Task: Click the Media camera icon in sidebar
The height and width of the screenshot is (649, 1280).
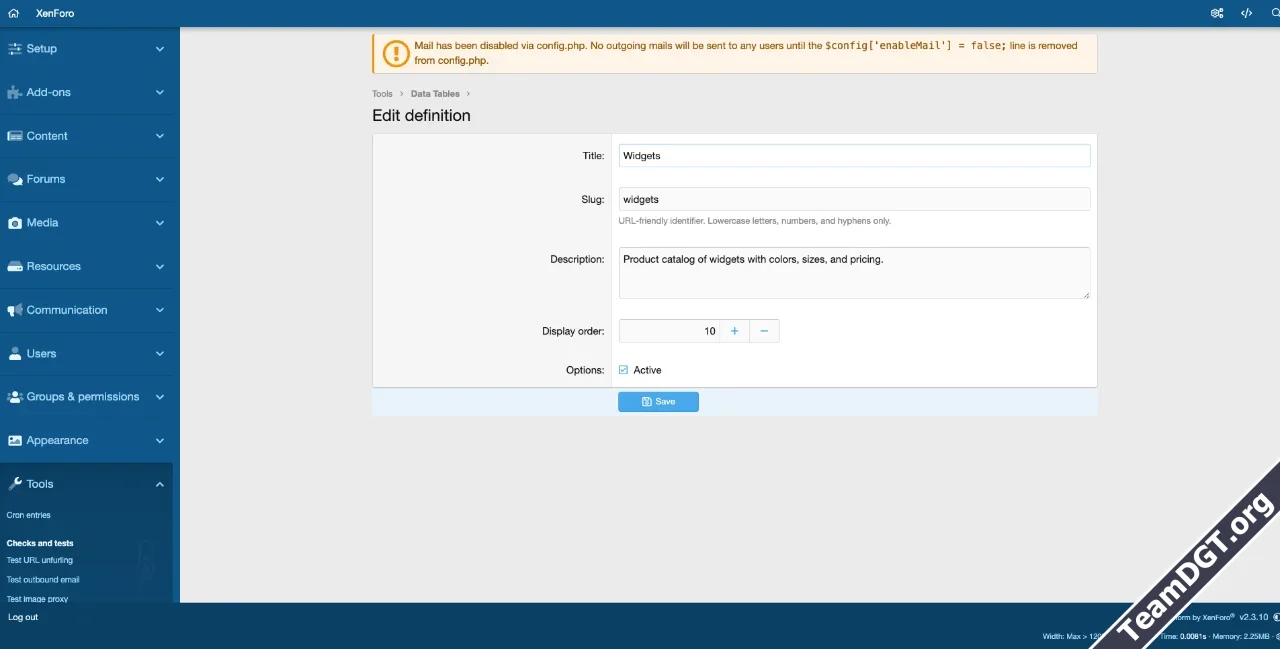Action: [15, 223]
